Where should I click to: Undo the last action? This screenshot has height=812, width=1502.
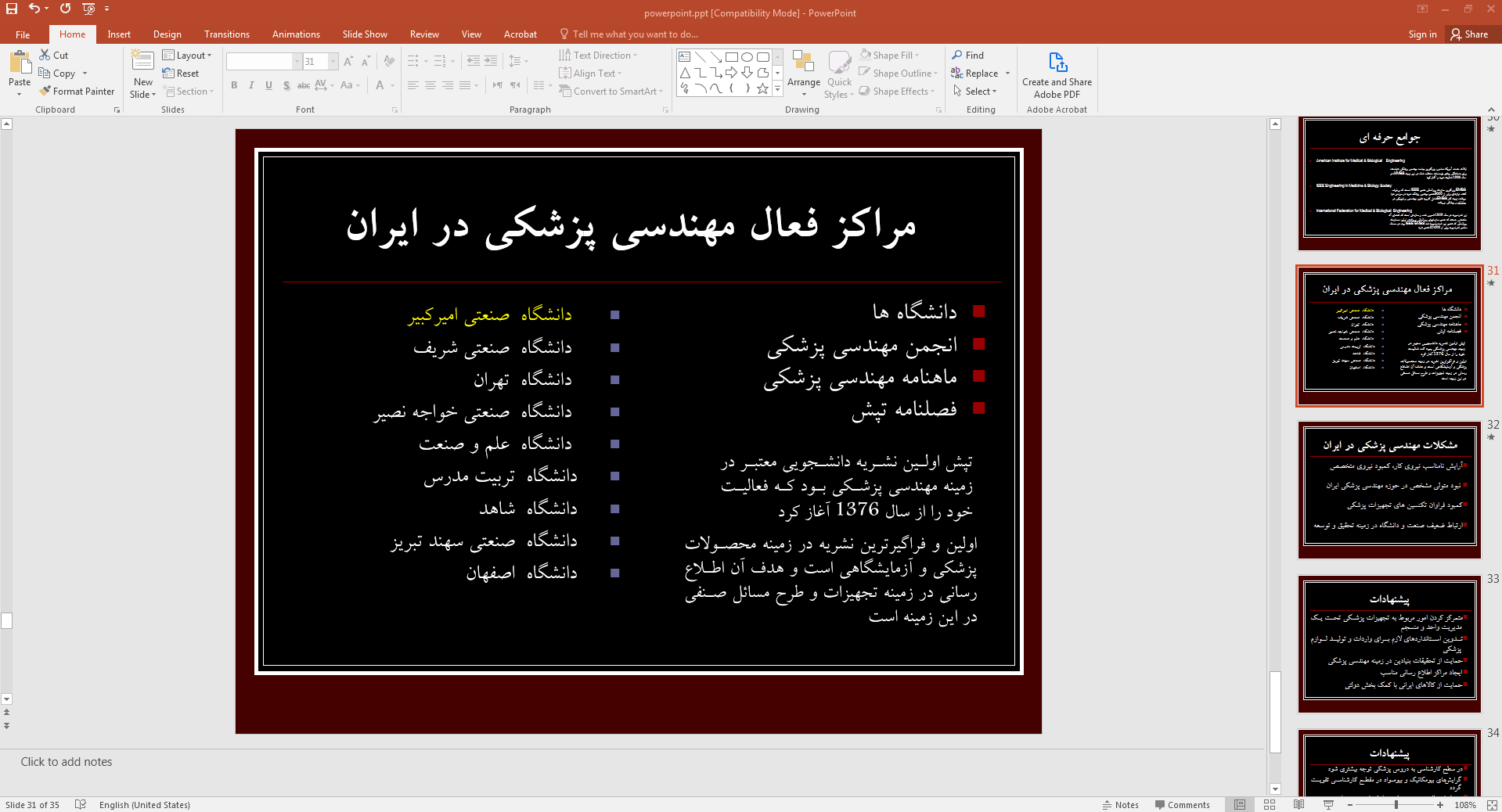click(x=34, y=9)
